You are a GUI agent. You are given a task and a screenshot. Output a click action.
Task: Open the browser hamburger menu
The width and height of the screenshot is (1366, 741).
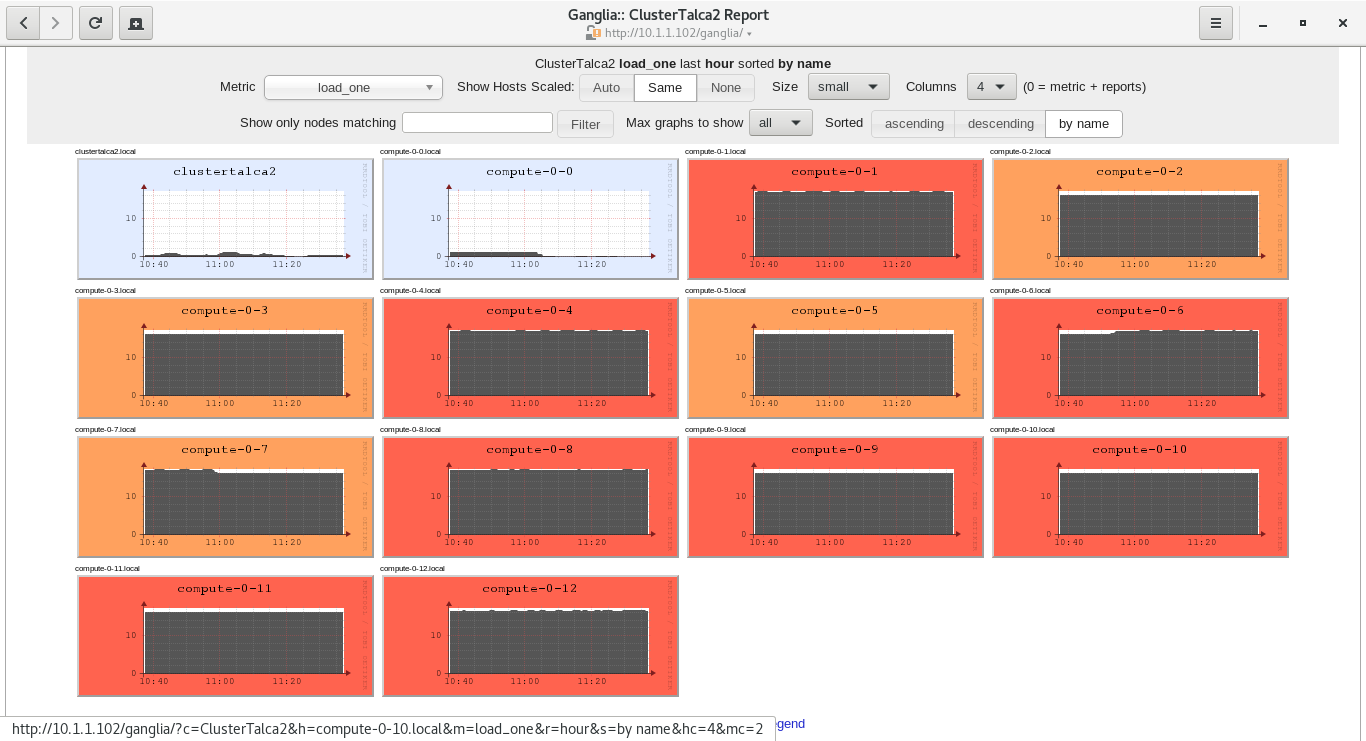point(1215,23)
